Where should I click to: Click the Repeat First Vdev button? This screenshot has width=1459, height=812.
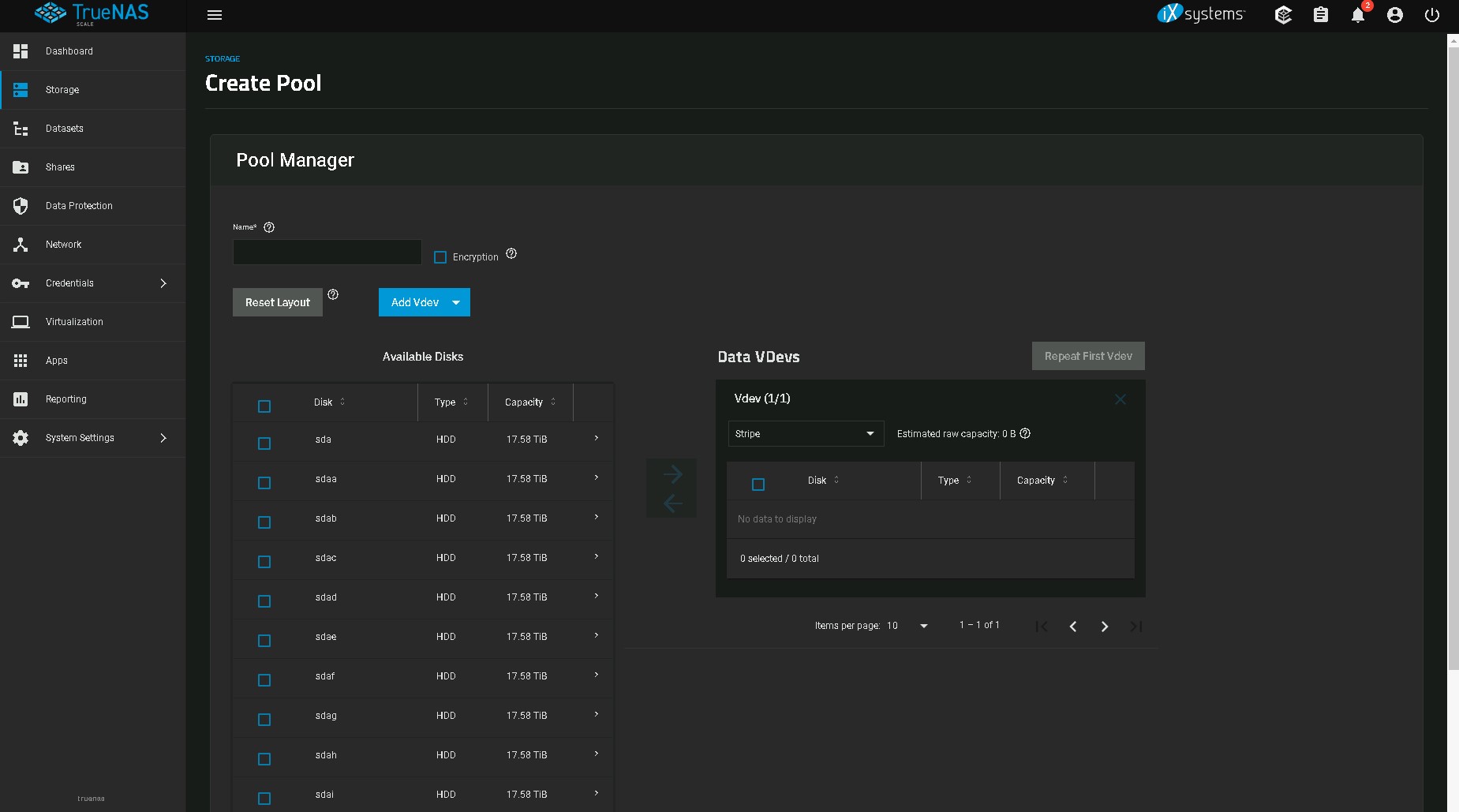(x=1087, y=356)
